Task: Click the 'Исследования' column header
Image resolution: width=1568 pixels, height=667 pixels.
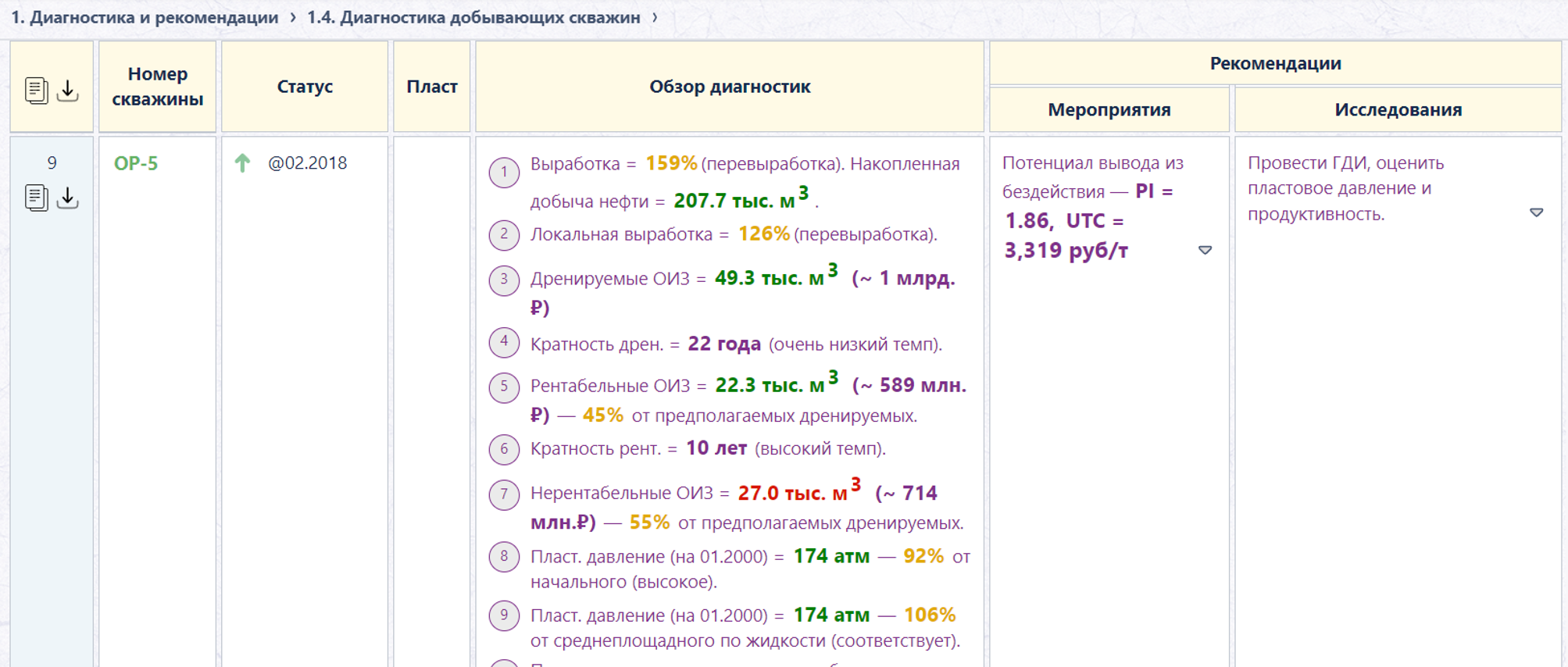Action: pos(1398,109)
